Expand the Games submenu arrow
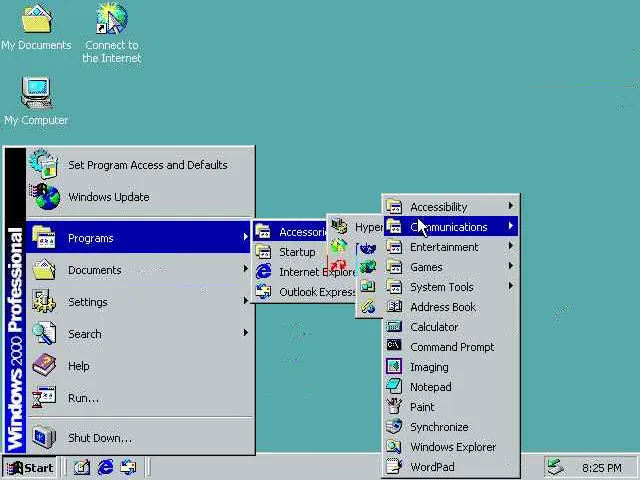Screen dimensions: 640x480 point(511,266)
